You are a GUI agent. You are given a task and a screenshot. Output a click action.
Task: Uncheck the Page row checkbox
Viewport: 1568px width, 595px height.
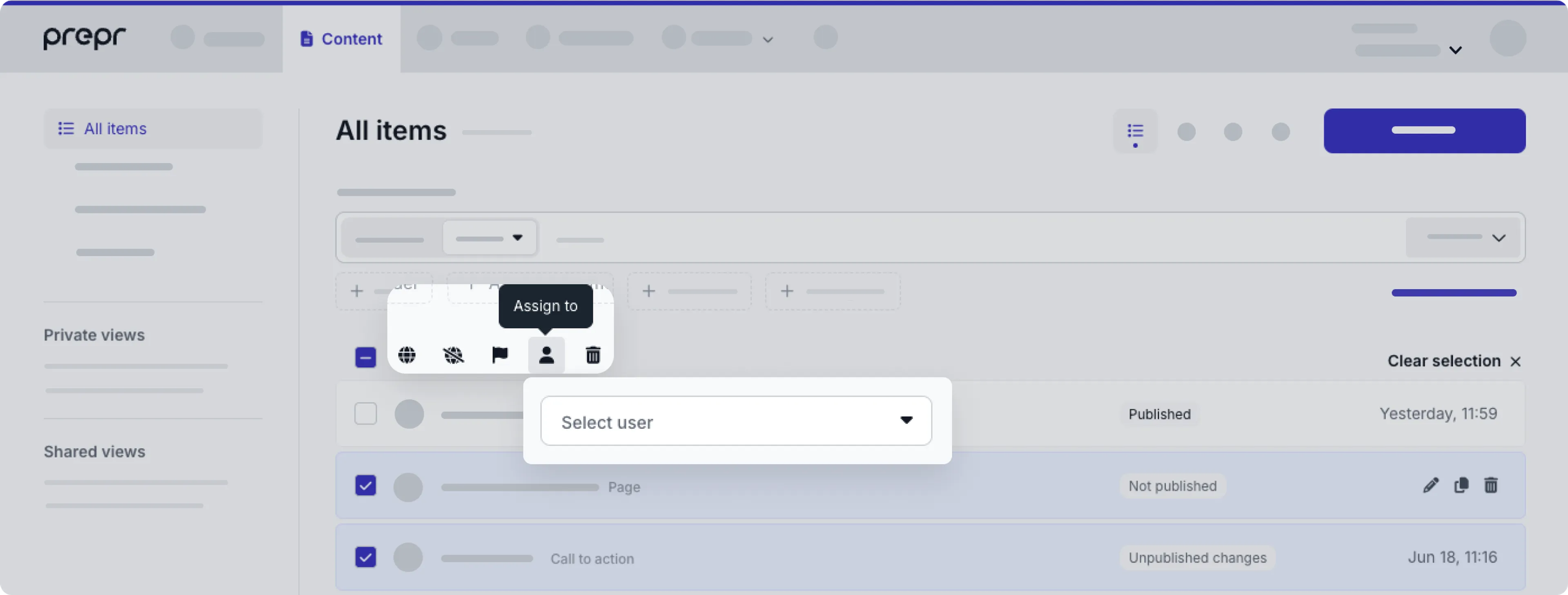coord(365,486)
